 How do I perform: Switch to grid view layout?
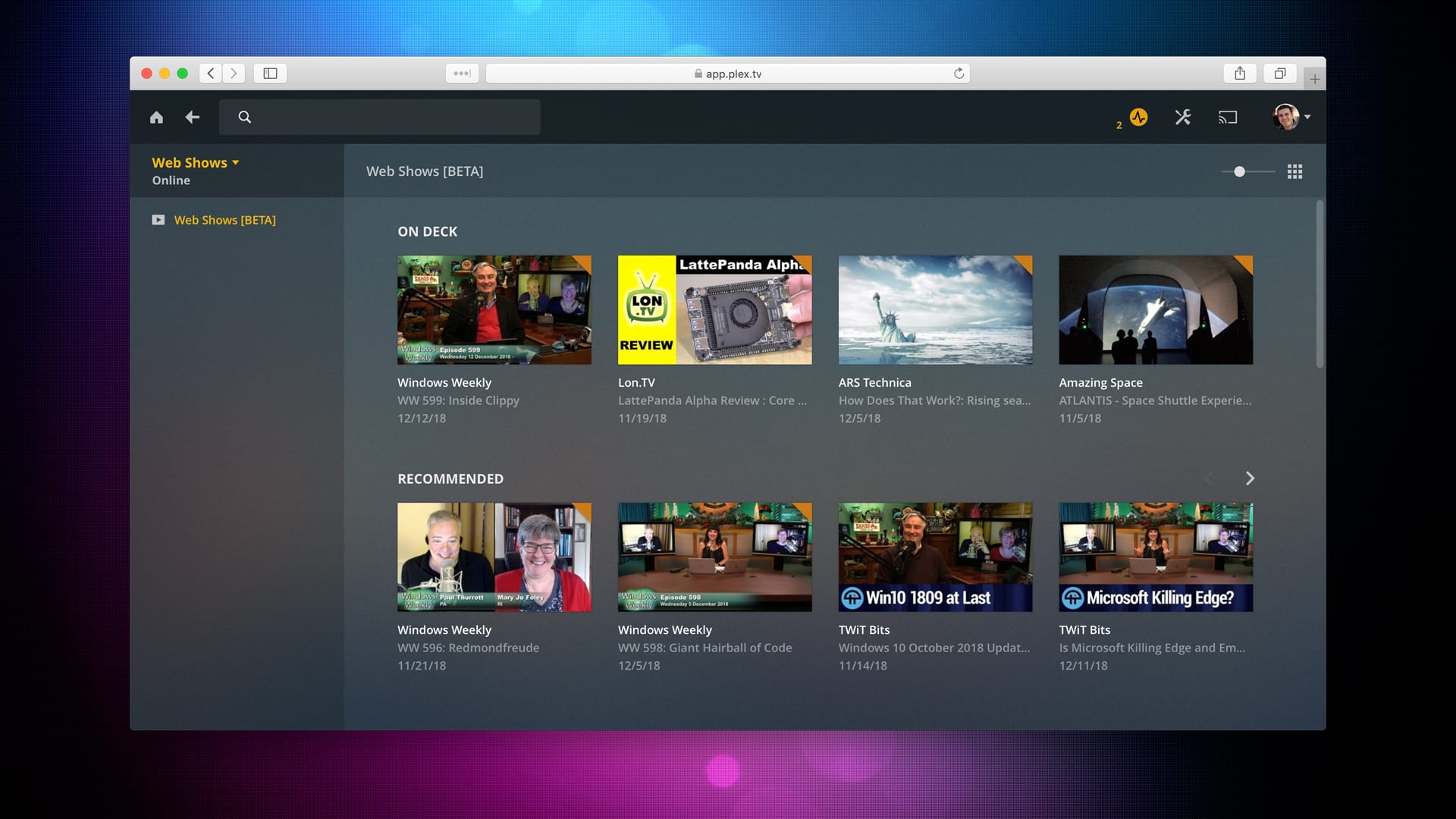[x=1294, y=171]
